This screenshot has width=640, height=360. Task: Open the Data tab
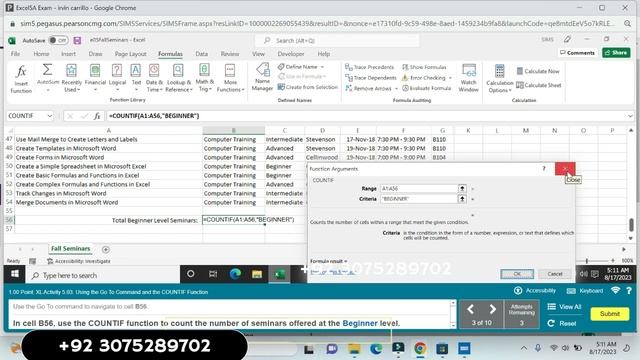(x=202, y=54)
